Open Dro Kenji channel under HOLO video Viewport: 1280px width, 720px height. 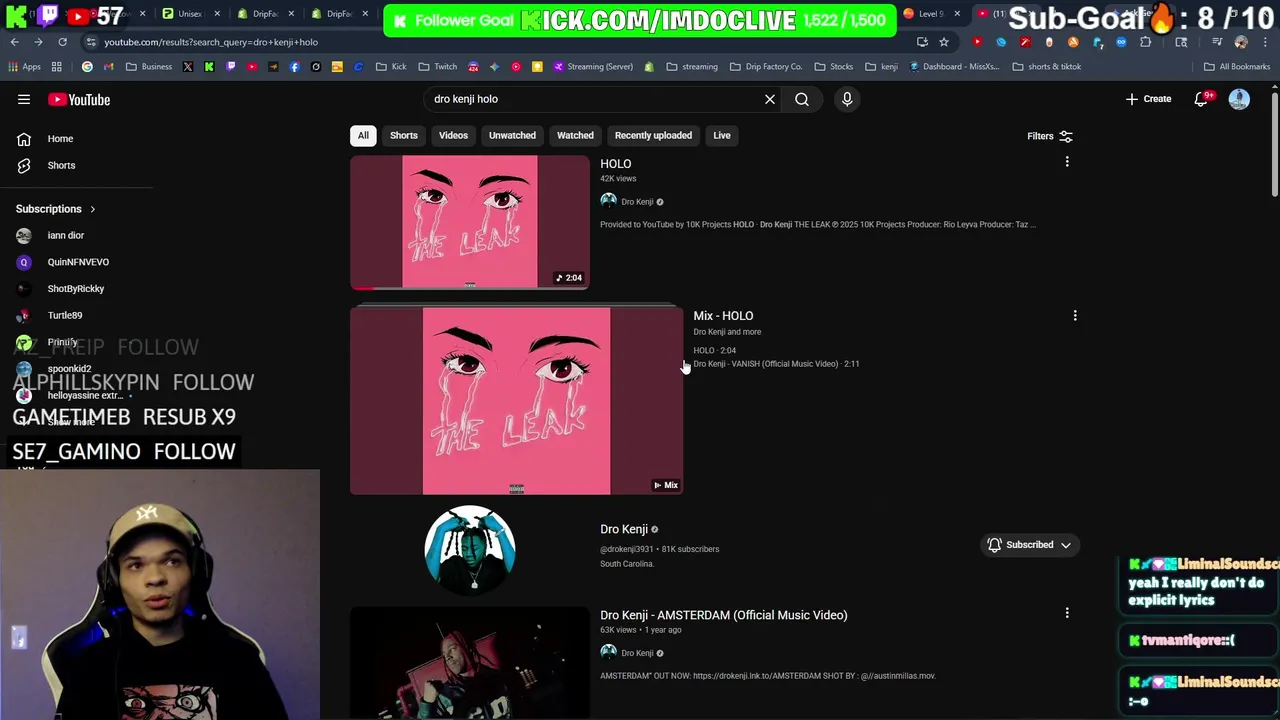click(637, 202)
